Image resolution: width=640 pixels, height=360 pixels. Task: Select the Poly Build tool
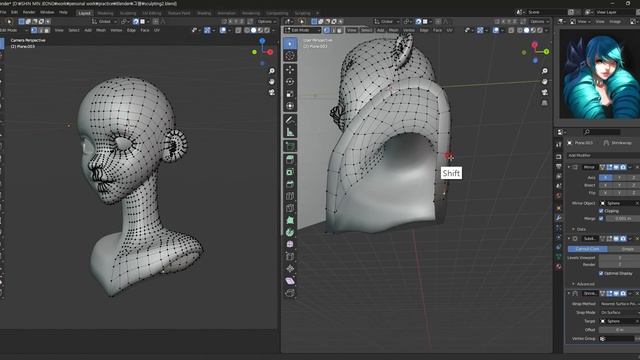point(290,220)
